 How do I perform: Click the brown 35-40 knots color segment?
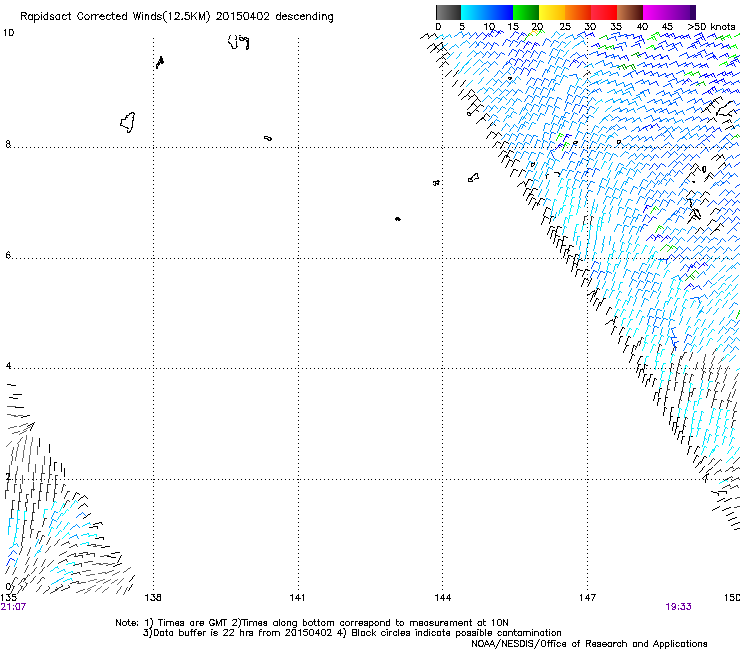point(630,12)
